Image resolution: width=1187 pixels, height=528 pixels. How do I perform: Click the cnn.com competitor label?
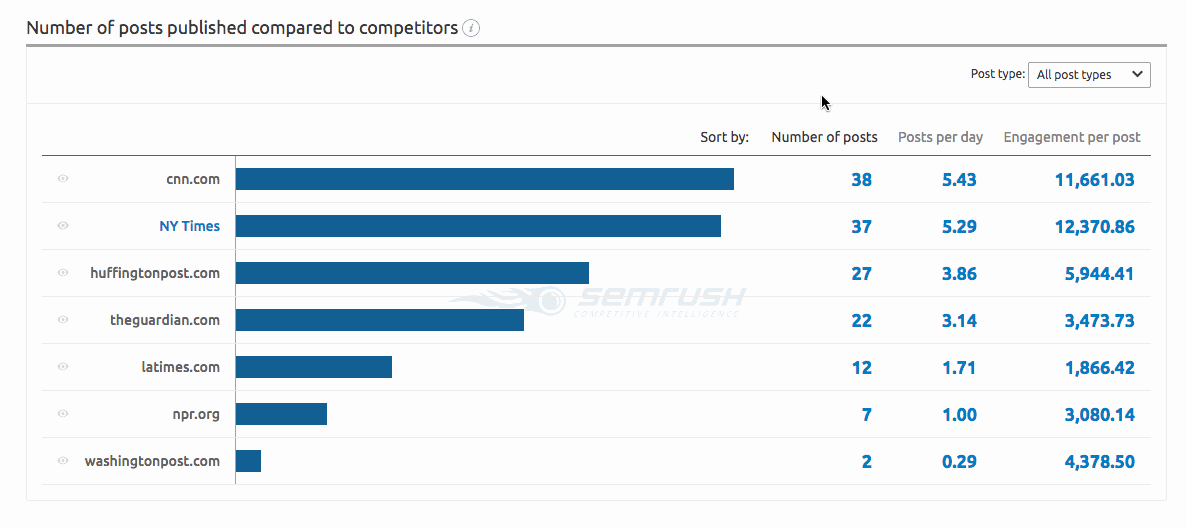tap(193, 179)
